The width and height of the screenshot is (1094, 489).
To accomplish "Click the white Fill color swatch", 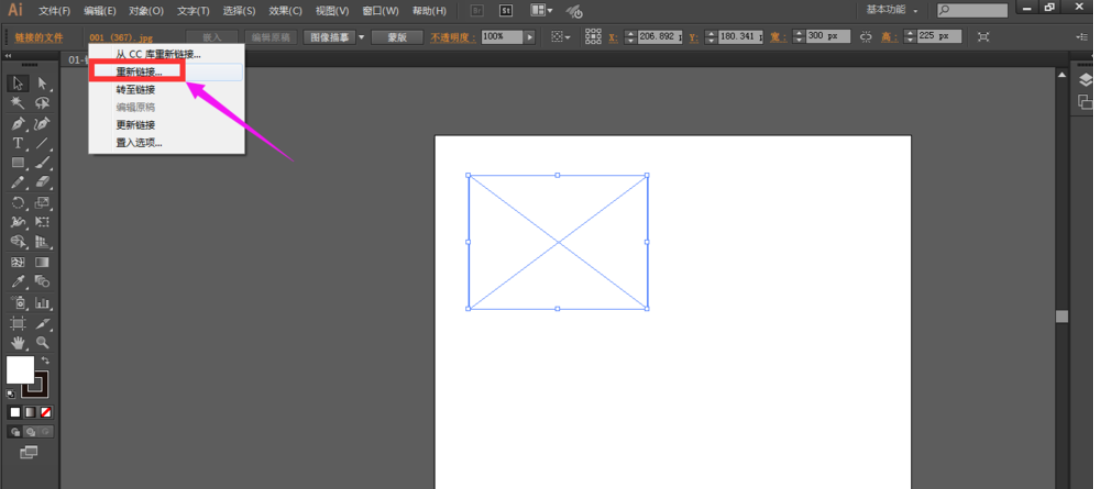I will pyautogui.click(x=20, y=369).
